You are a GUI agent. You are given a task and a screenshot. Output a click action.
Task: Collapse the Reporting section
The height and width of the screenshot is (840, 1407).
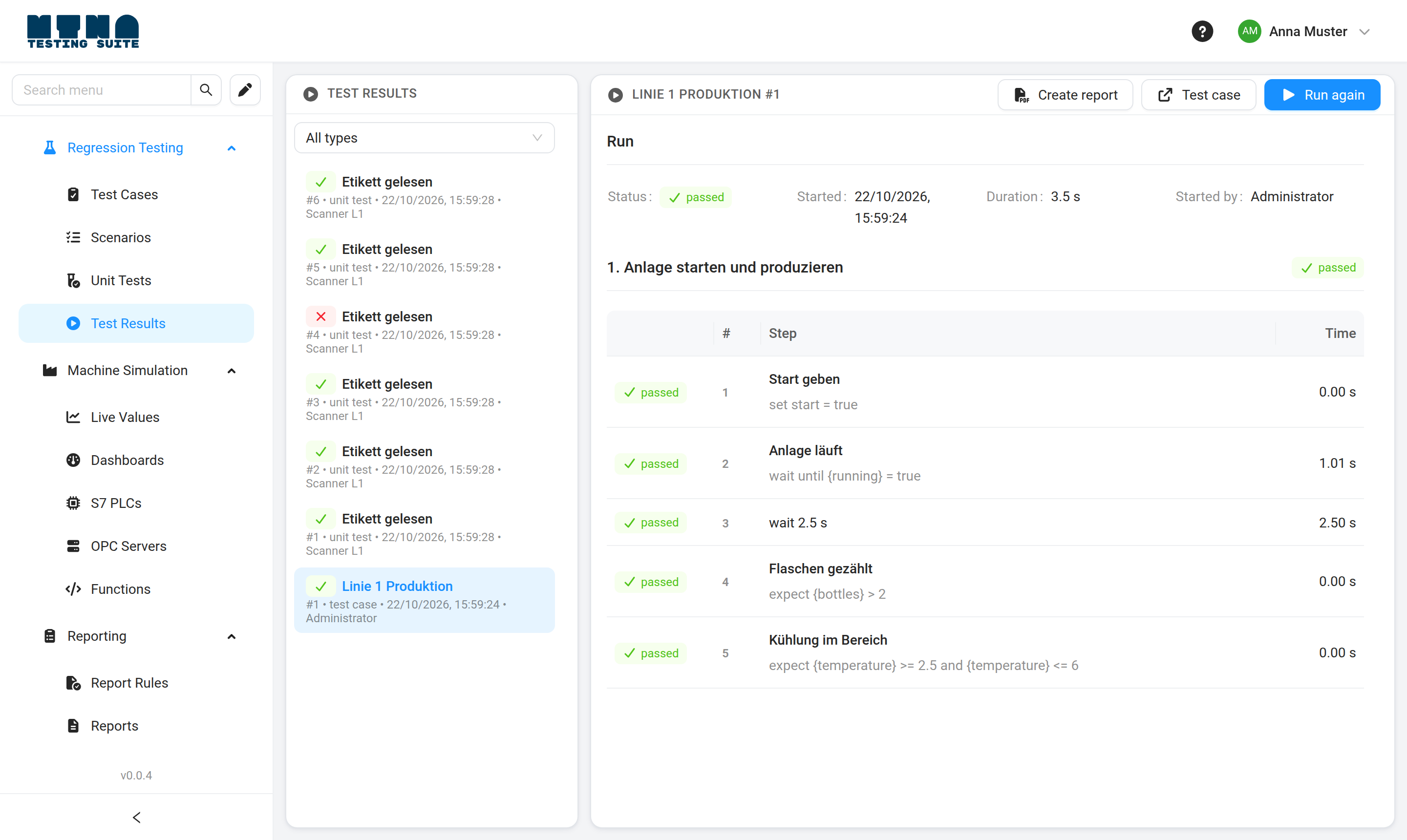pos(232,637)
